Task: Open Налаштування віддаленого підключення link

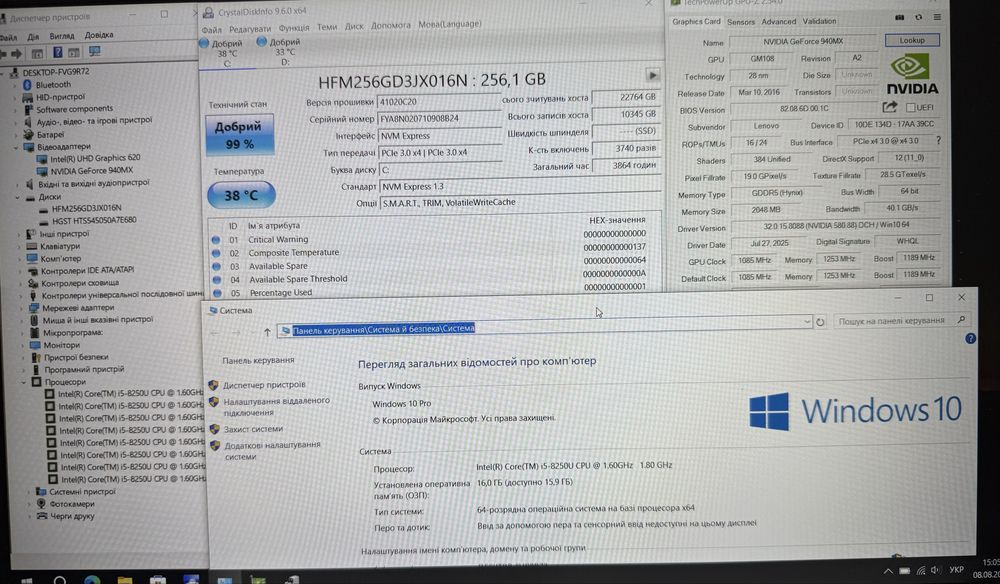Action: point(276,406)
